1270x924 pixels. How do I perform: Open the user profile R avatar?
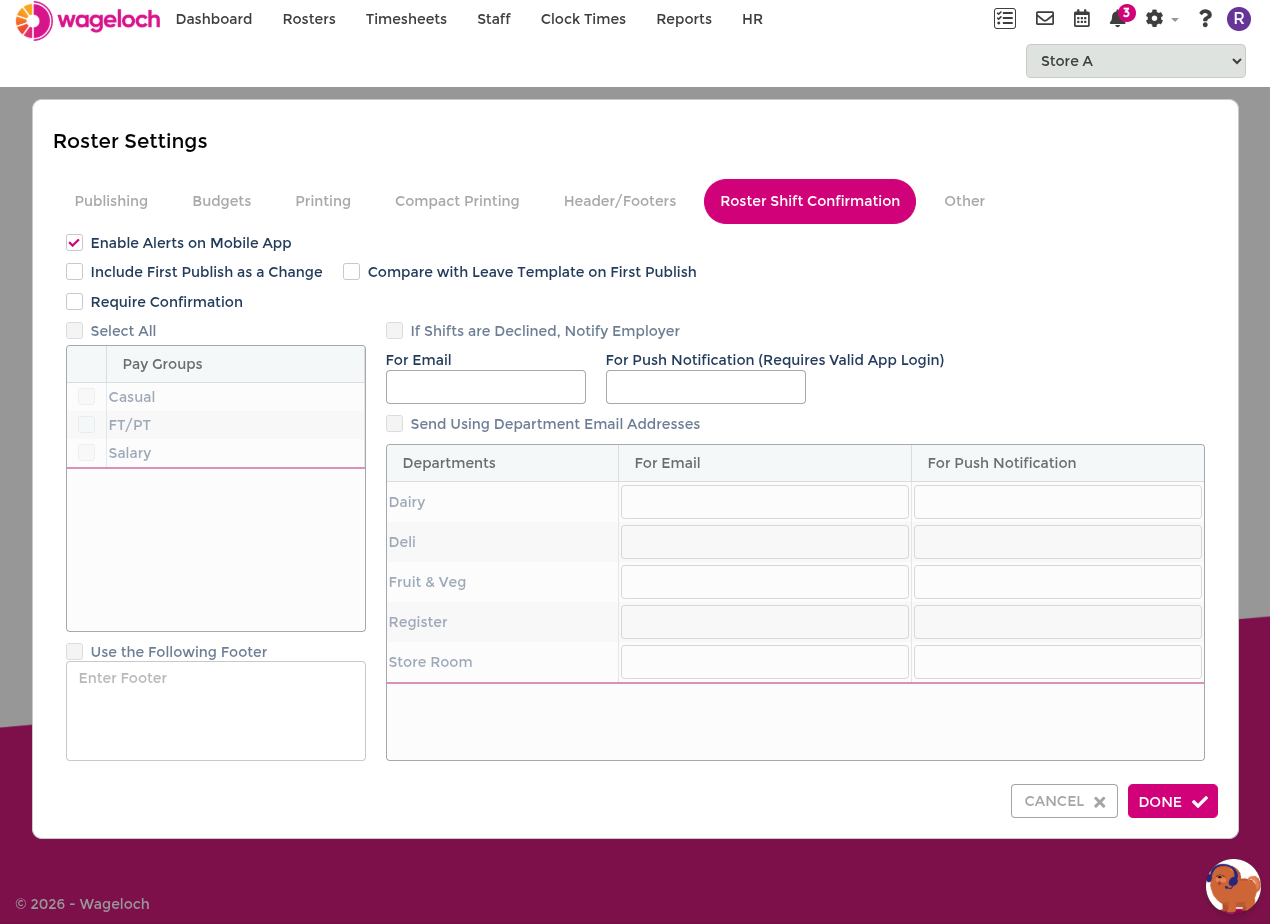click(1239, 18)
